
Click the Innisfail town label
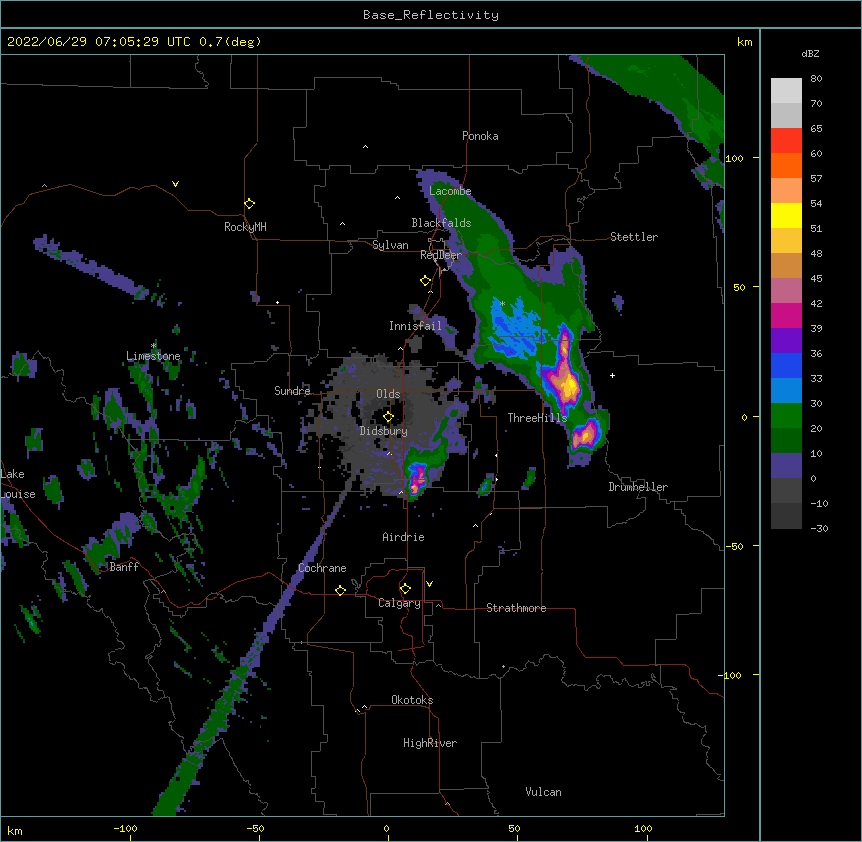[x=415, y=326]
